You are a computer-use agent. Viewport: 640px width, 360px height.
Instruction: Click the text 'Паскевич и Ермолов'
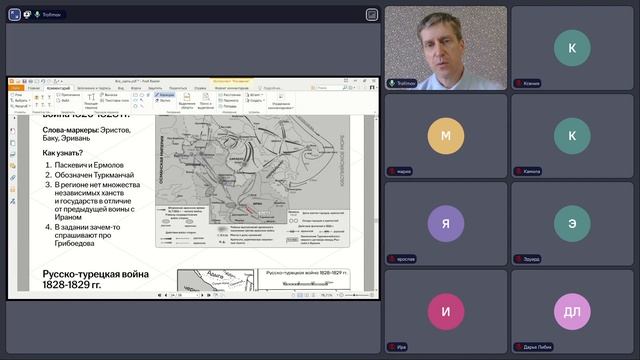point(89,165)
